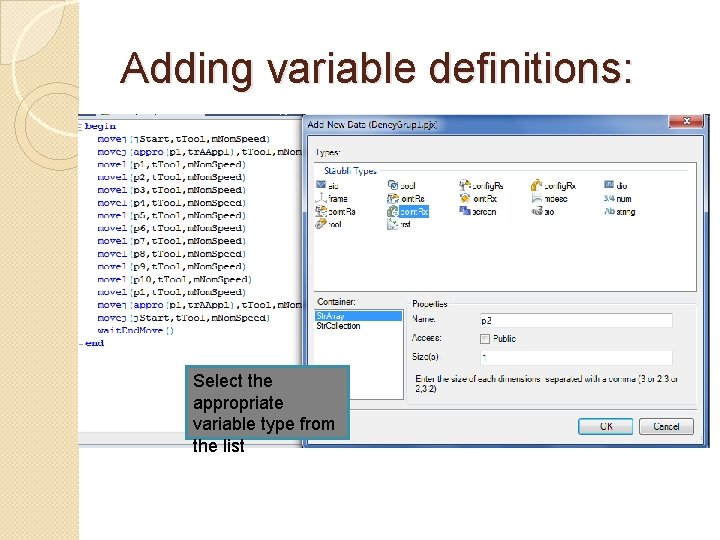This screenshot has width=720, height=540.
Task: Pick the frame type
Action: (x=332, y=199)
